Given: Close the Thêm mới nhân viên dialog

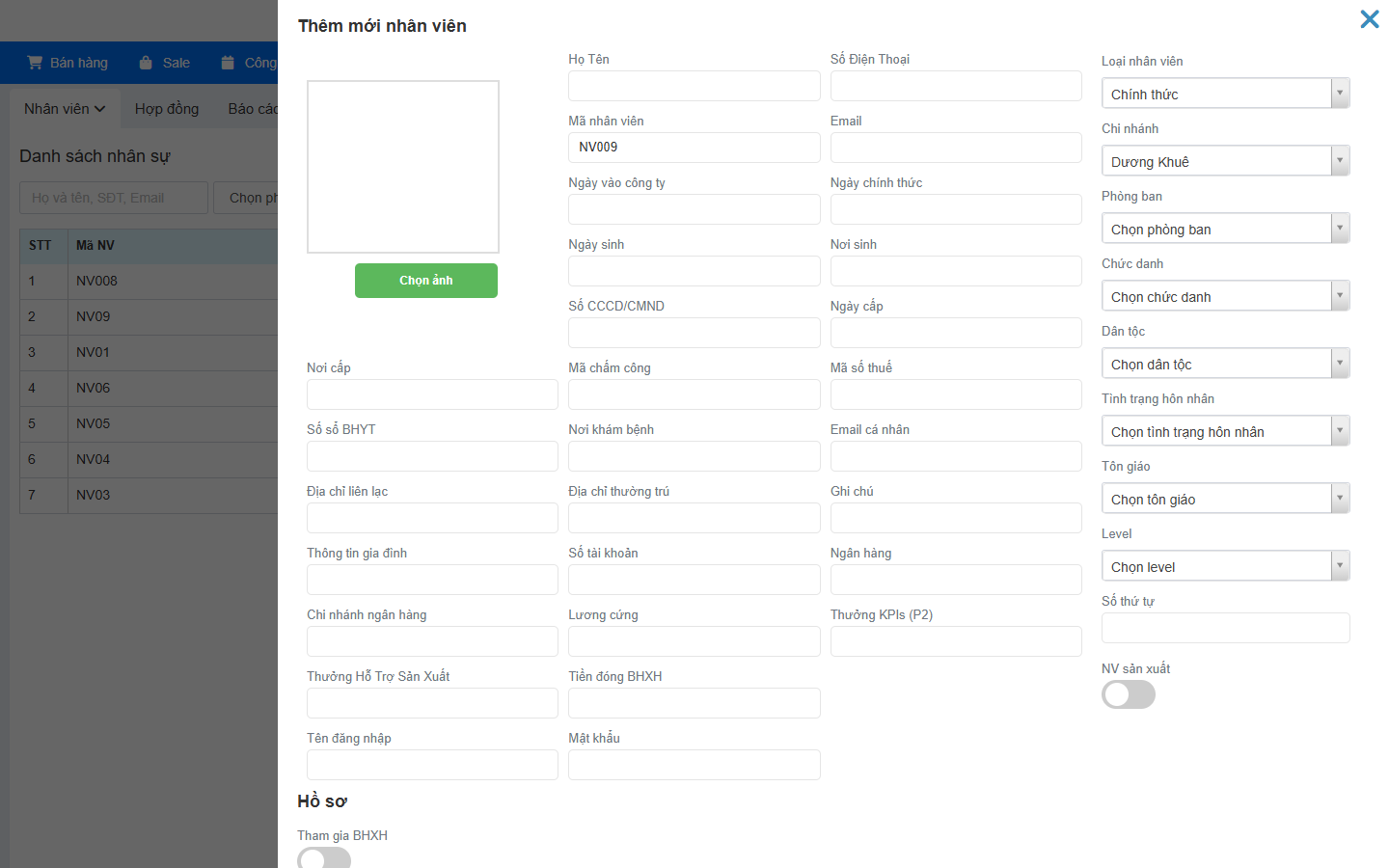Looking at the screenshot, I should click(x=1369, y=19).
